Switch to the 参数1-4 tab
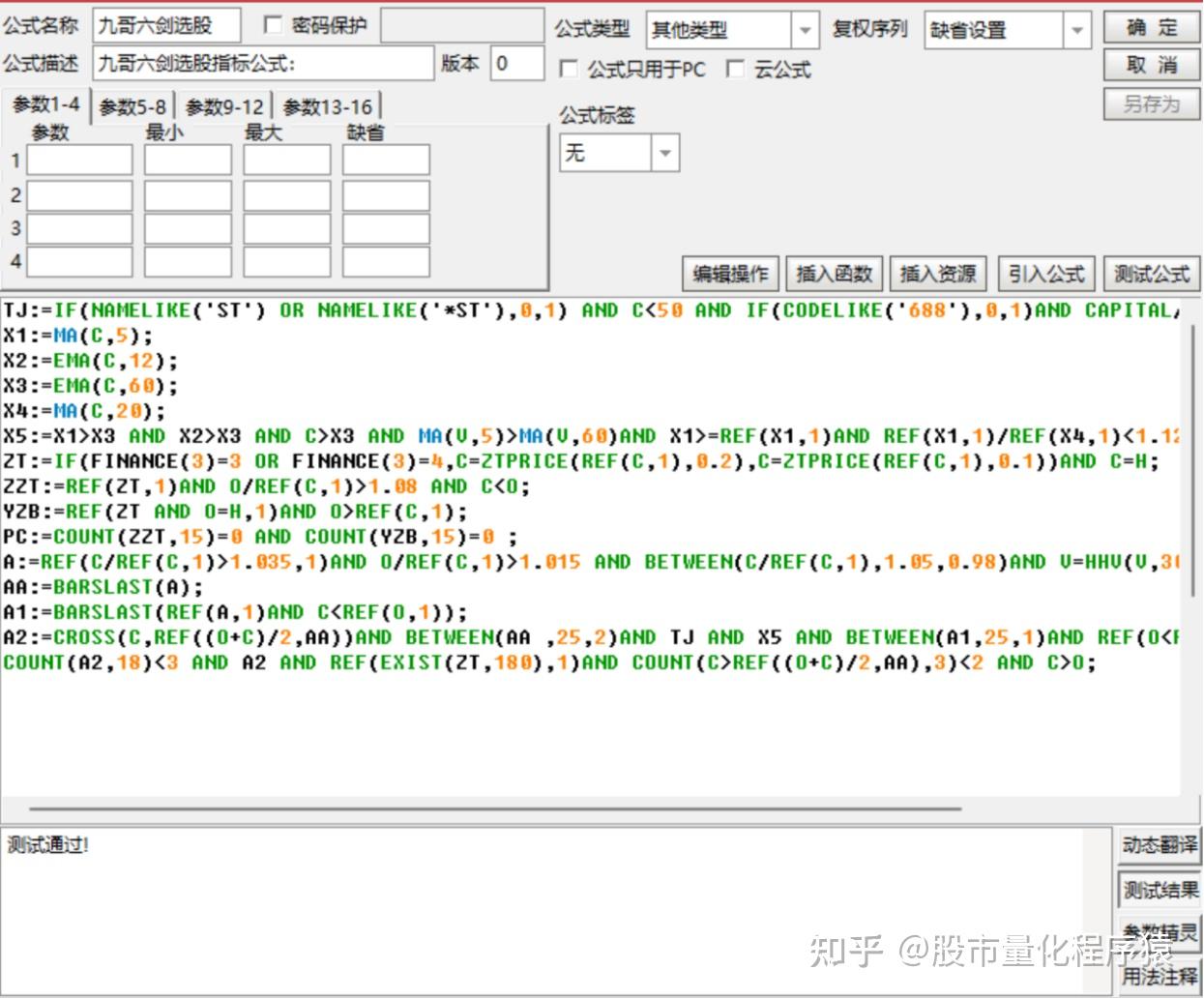This screenshot has height=999, width=1204. [45, 104]
